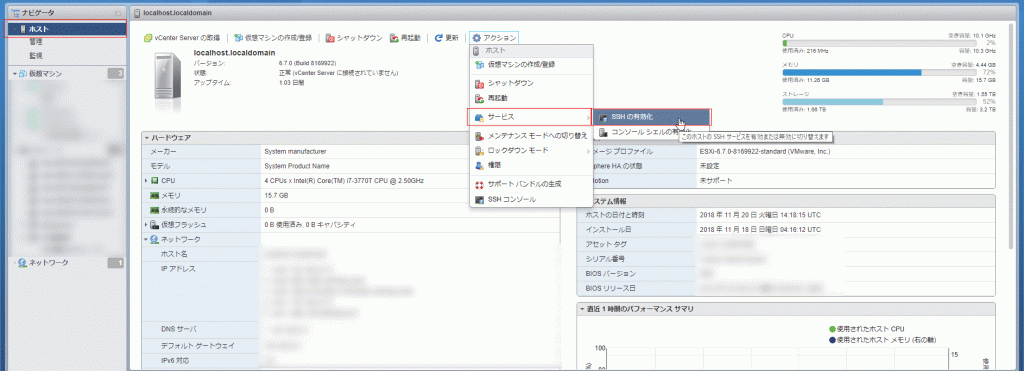The height and width of the screenshot is (371, 1024).
Task: Click the インストール日 date value
Action: coord(760,230)
